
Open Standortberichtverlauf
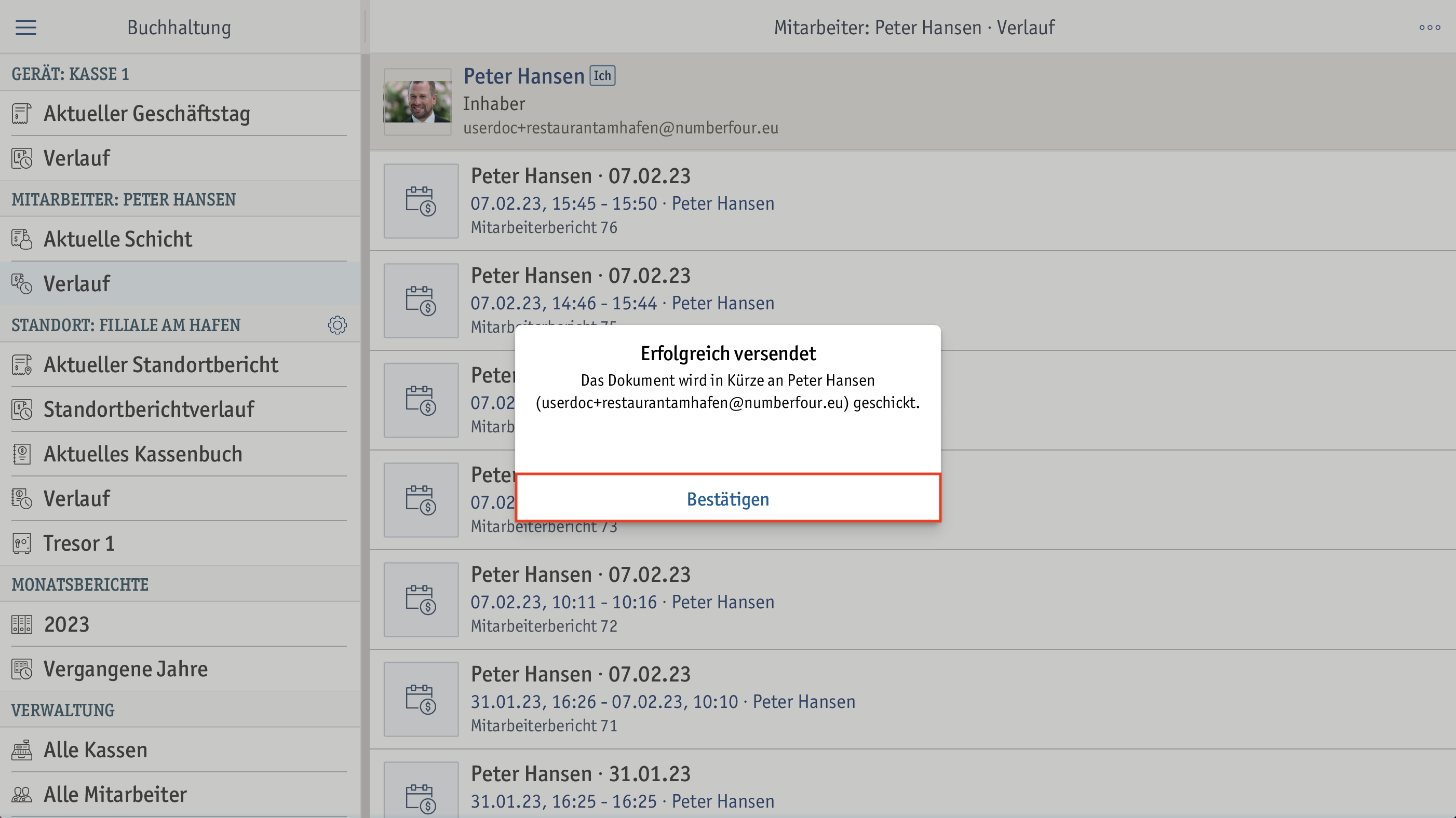pyautogui.click(x=180, y=410)
